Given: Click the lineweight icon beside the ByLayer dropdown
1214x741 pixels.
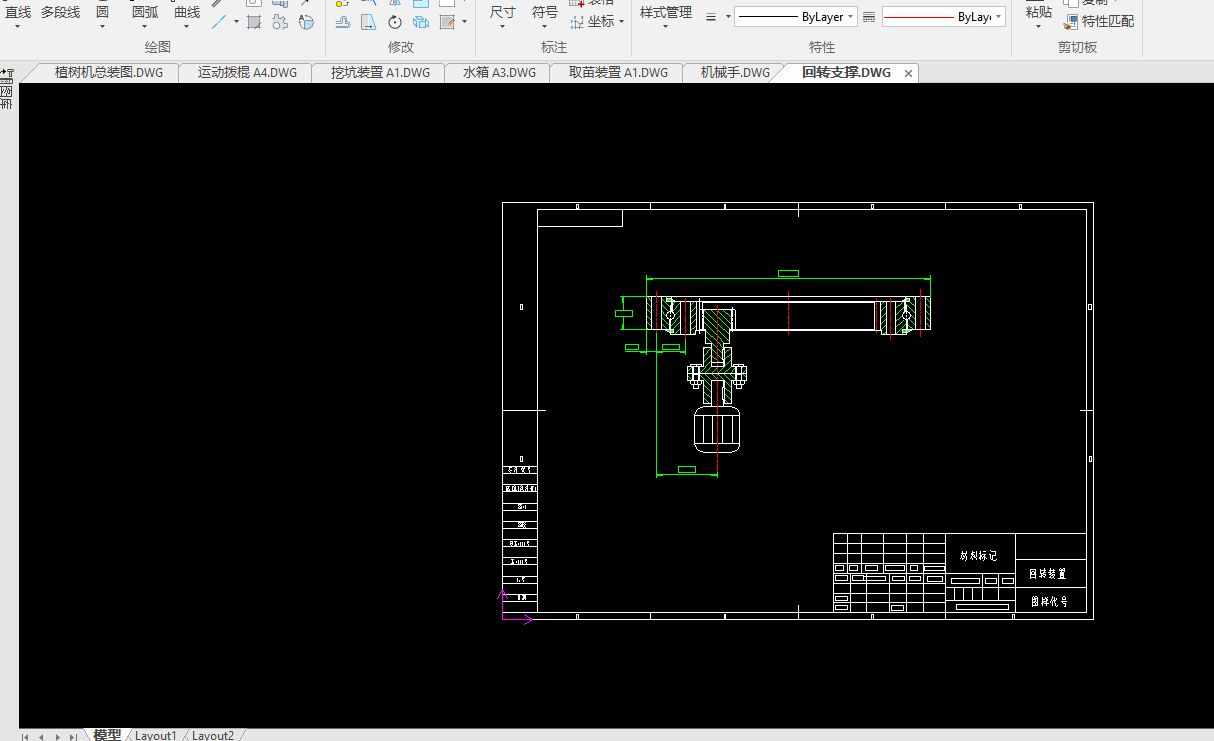Looking at the screenshot, I should click(x=711, y=17).
